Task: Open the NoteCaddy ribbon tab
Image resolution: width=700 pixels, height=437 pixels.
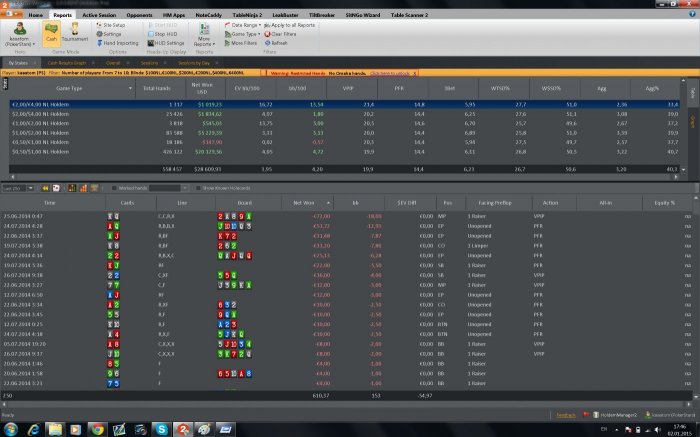Action: coord(208,15)
